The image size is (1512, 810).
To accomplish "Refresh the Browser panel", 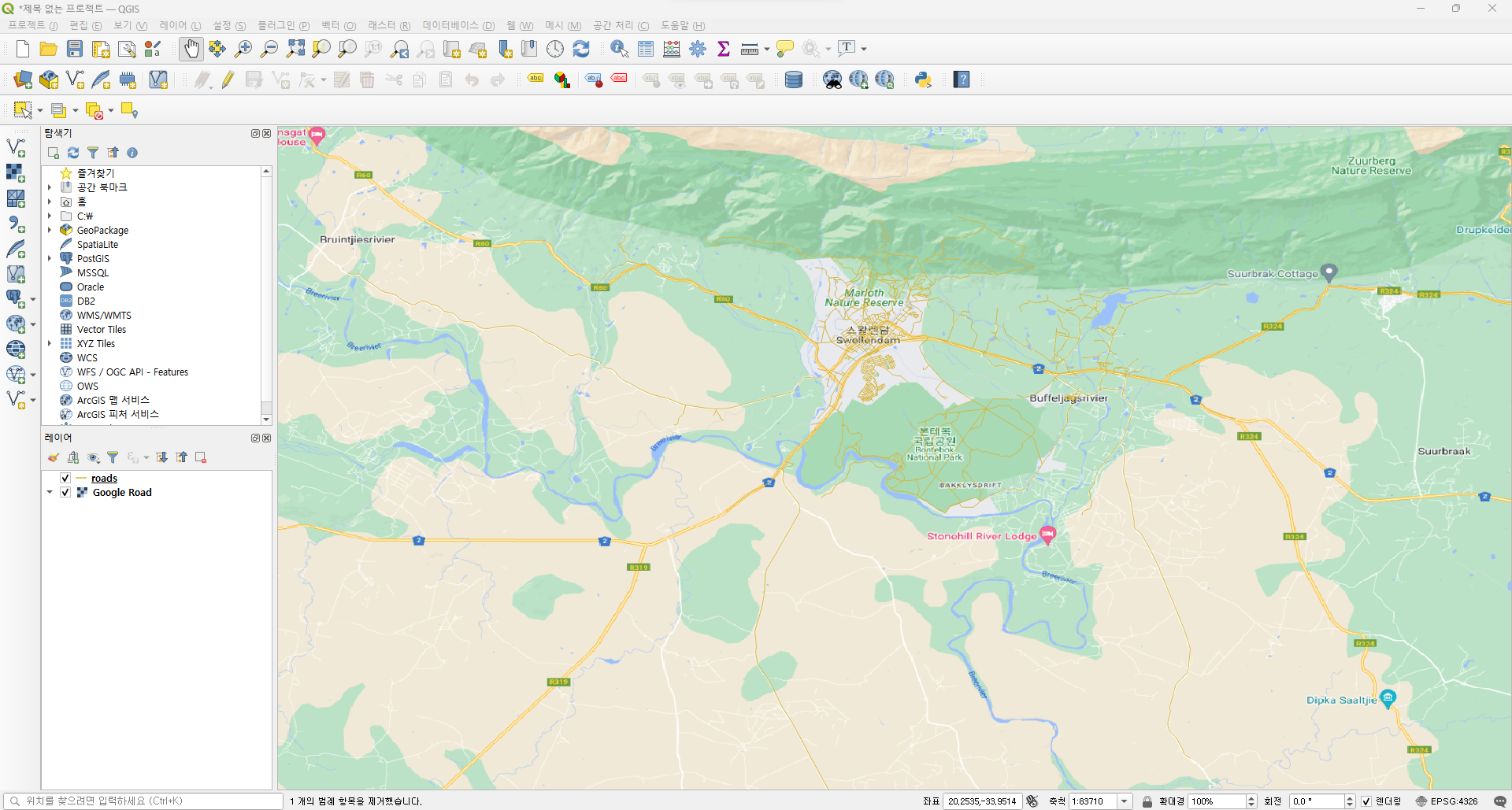I will (73, 153).
